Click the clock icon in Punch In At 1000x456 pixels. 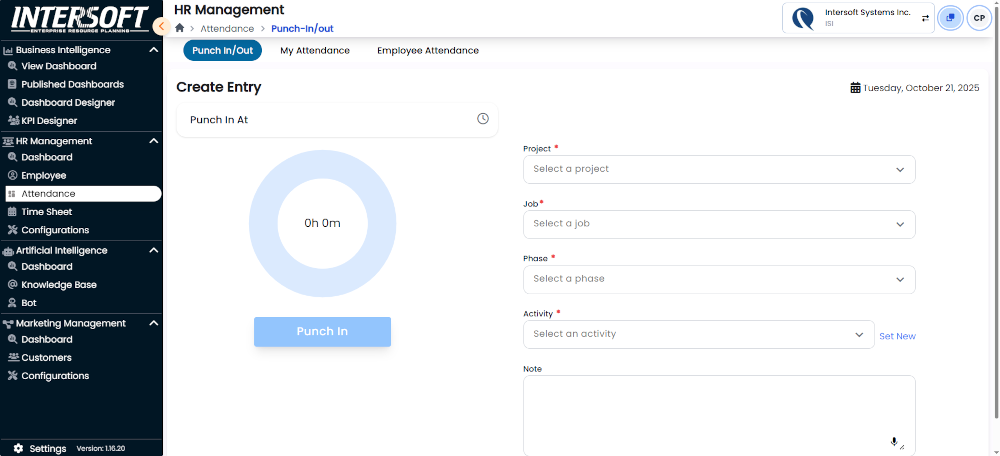[x=483, y=119]
